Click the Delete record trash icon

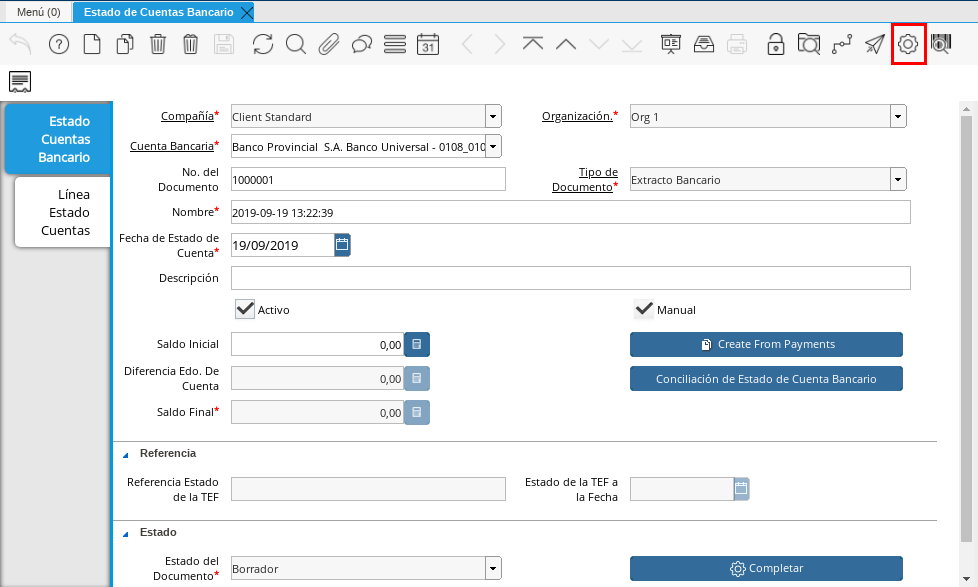158,44
